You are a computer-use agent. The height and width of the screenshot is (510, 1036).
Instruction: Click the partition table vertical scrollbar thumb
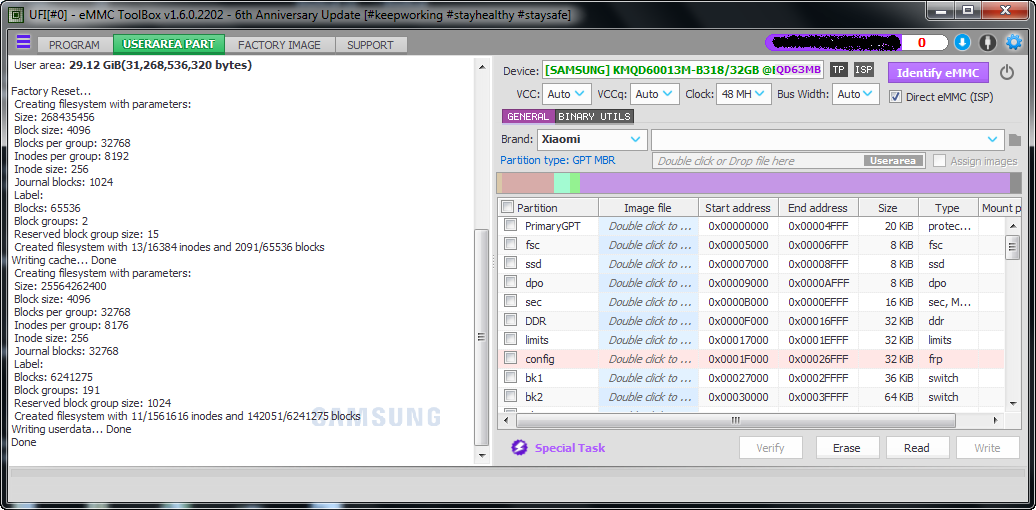(1011, 246)
